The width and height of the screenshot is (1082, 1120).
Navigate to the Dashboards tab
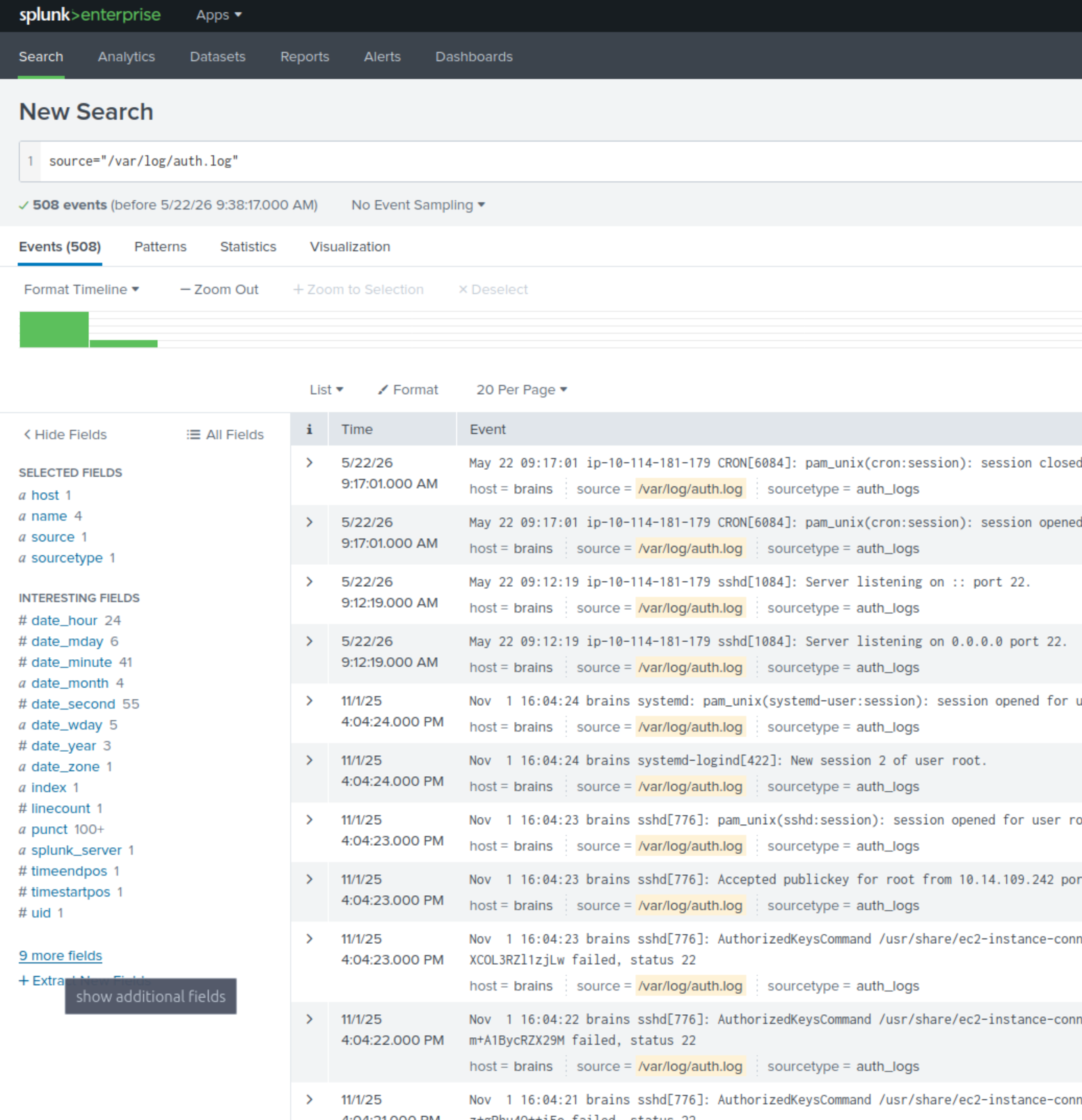tap(474, 56)
